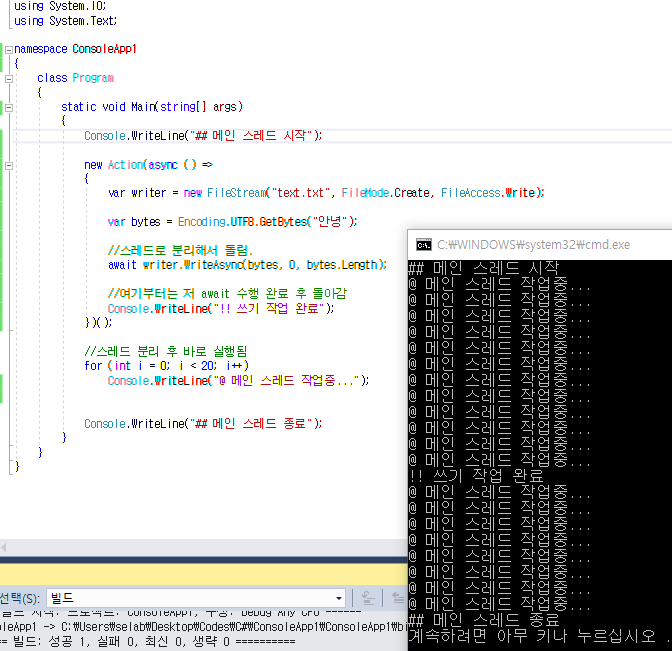Click the previous message icon in output toolbar
Screen dimensions: 672x651
click(369, 598)
